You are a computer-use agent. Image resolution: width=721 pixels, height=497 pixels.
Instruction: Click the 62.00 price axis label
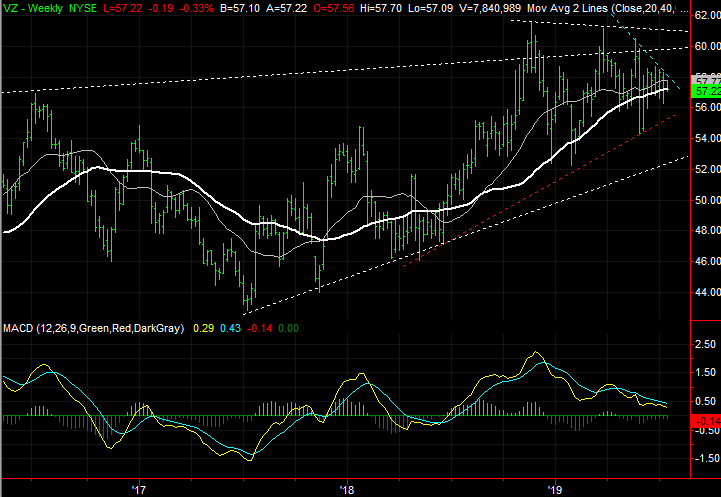707,16
